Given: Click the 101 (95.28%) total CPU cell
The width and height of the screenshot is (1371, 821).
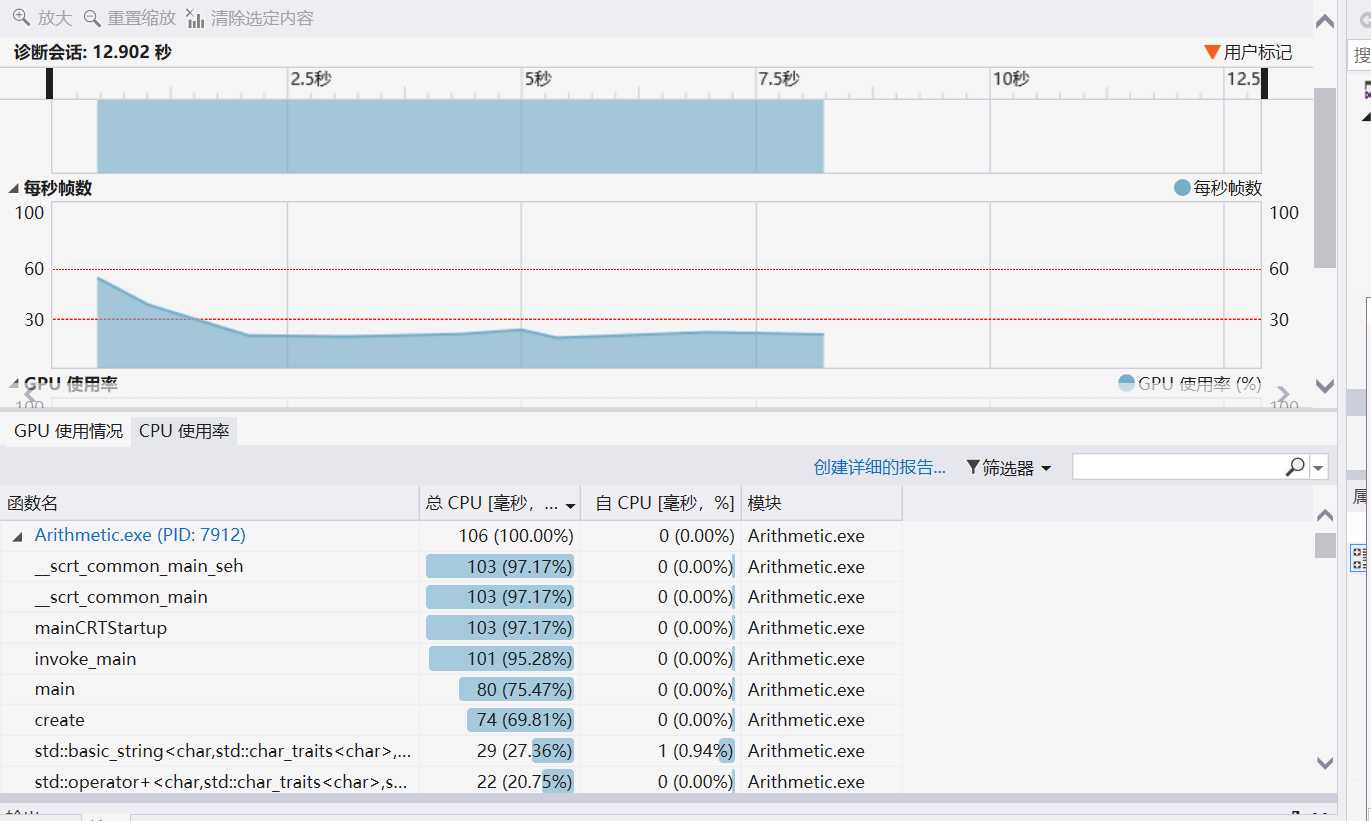Looking at the screenshot, I should pyautogui.click(x=500, y=659).
